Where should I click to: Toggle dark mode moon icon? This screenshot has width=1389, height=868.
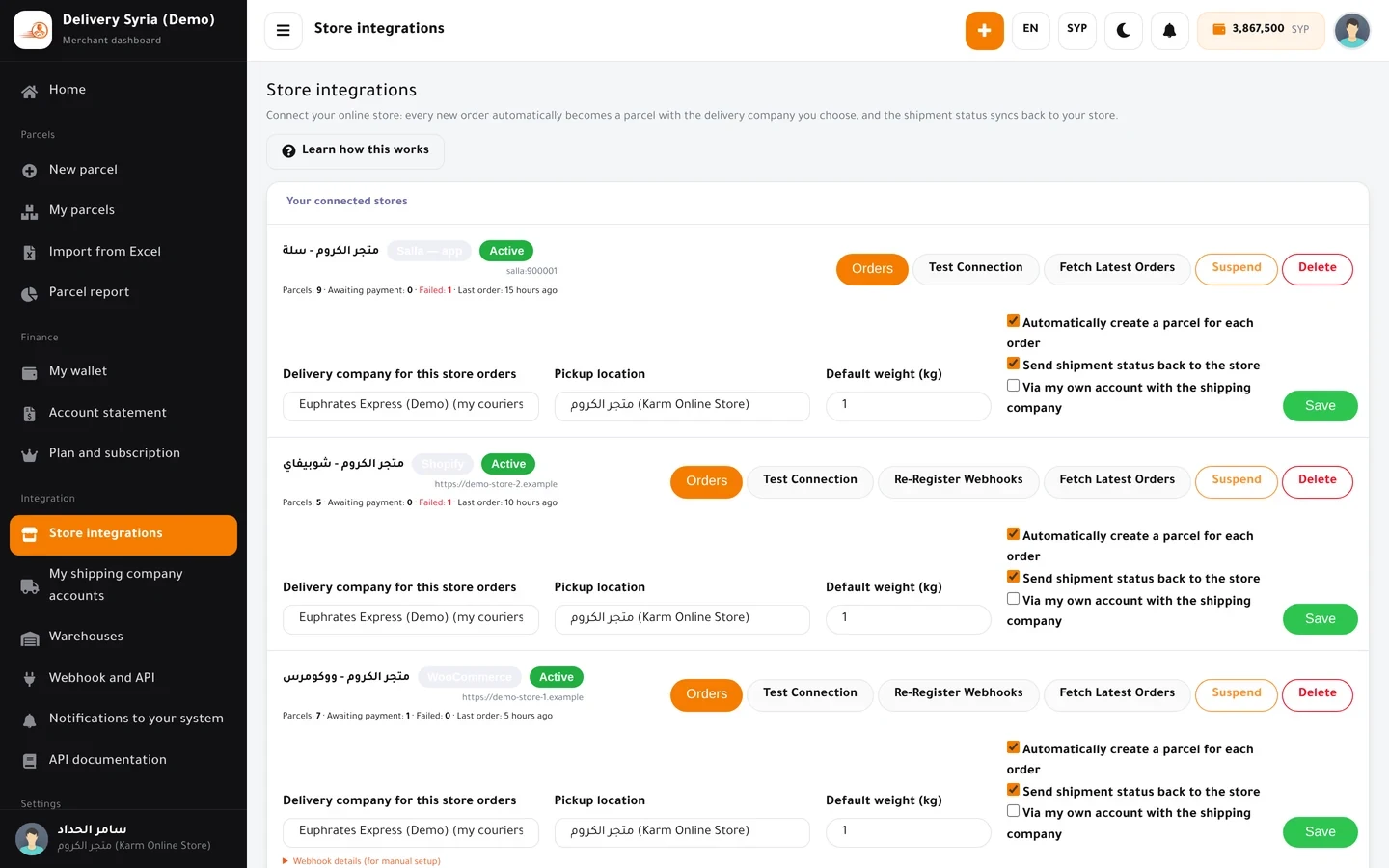click(x=1124, y=30)
